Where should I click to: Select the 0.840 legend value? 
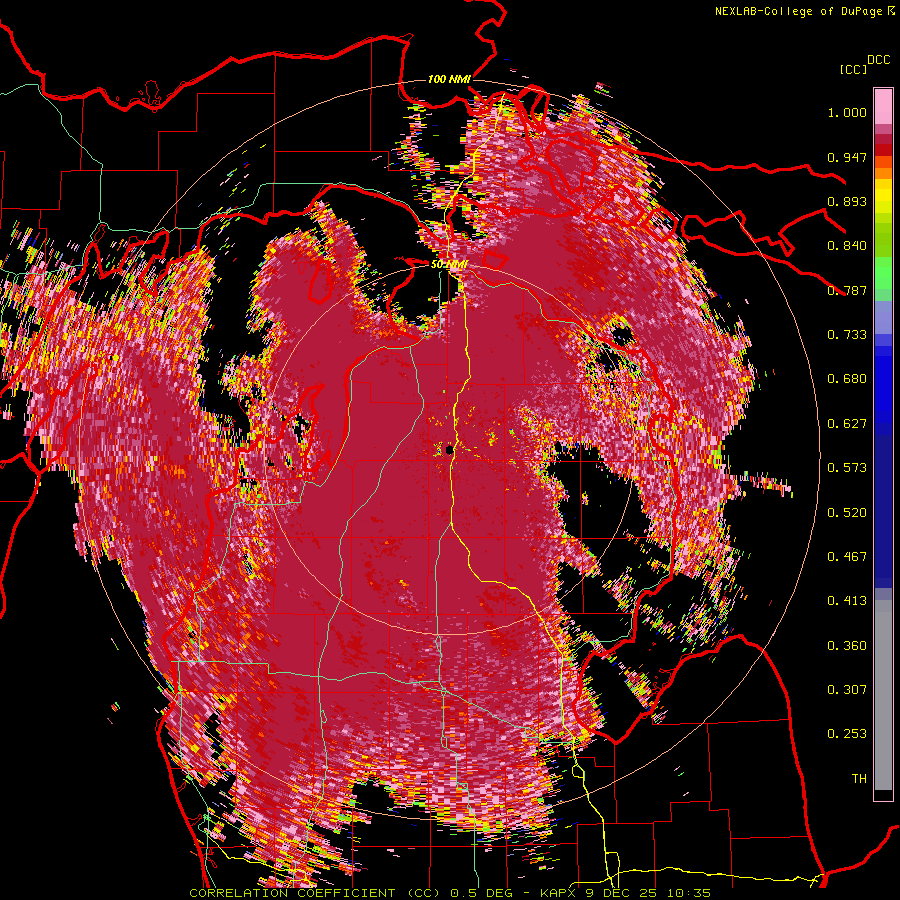847,246
